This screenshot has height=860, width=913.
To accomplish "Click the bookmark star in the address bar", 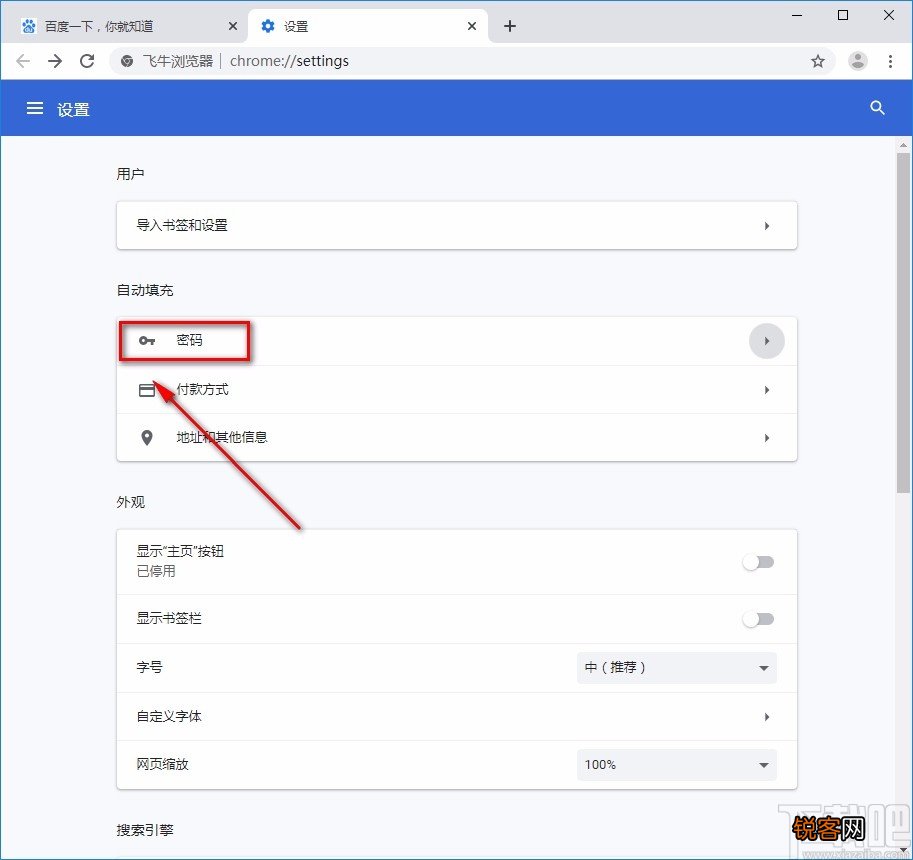I will tap(818, 61).
